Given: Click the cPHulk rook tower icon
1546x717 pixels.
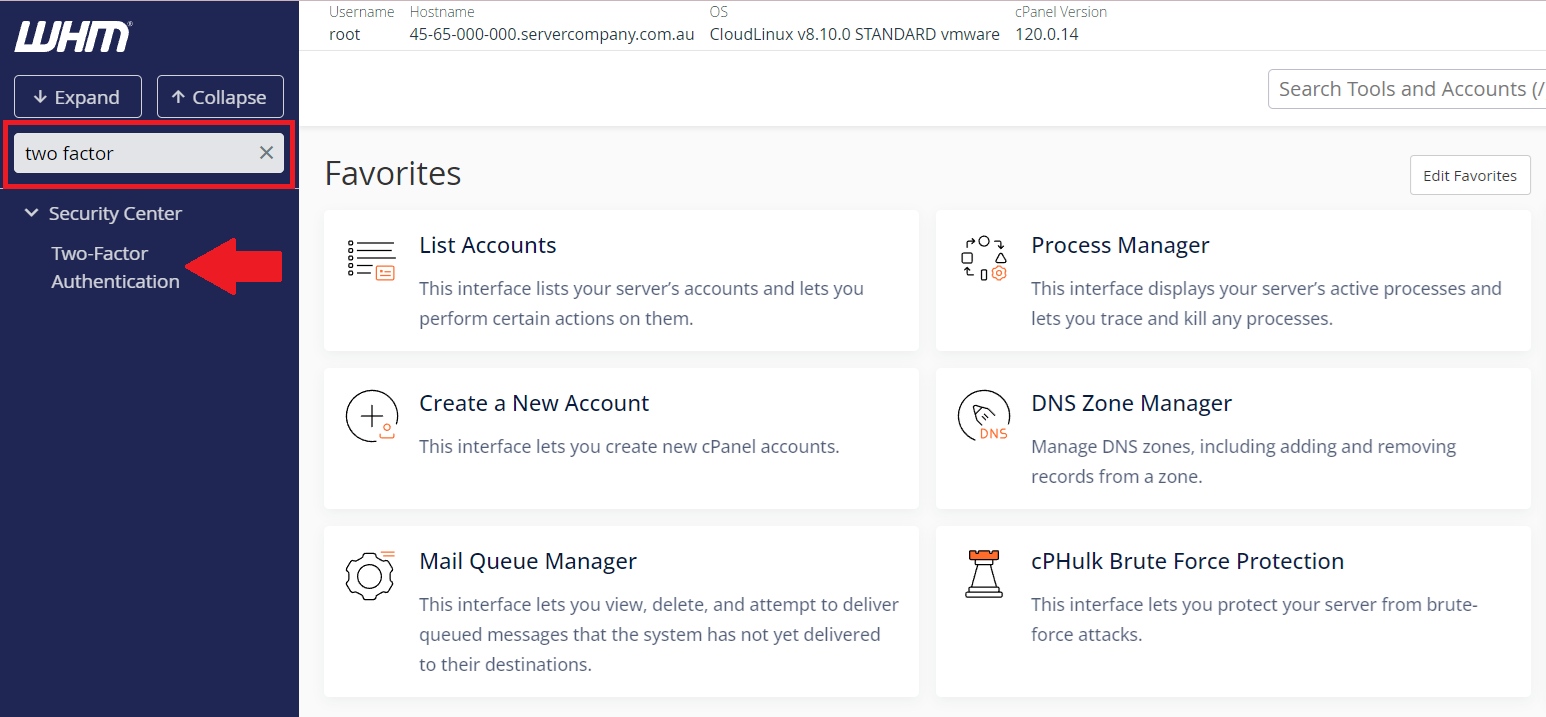Looking at the screenshot, I should point(983,574).
